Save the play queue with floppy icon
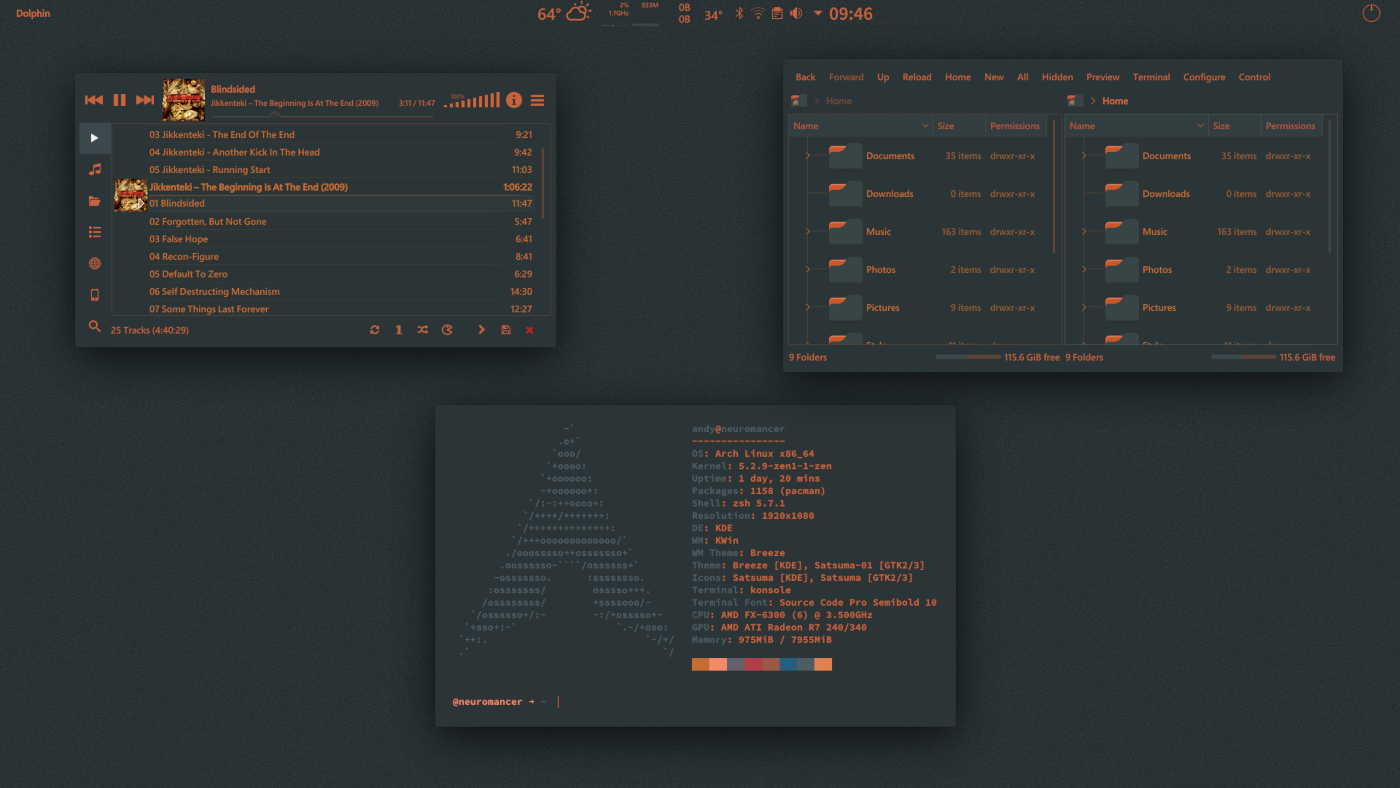The image size is (1400, 788). pyautogui.click(x=506, y=330)
